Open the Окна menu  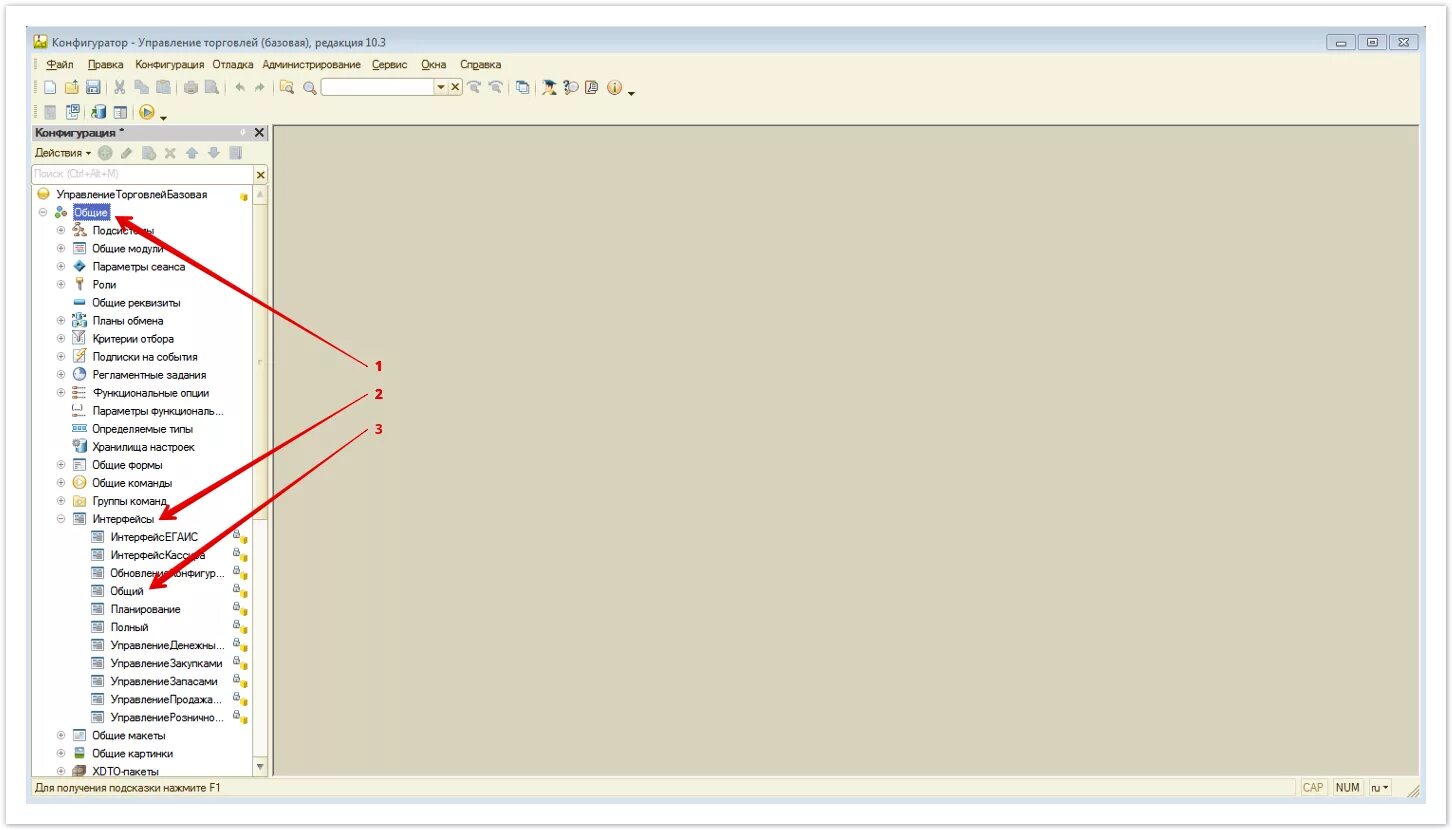pos(434,65)
